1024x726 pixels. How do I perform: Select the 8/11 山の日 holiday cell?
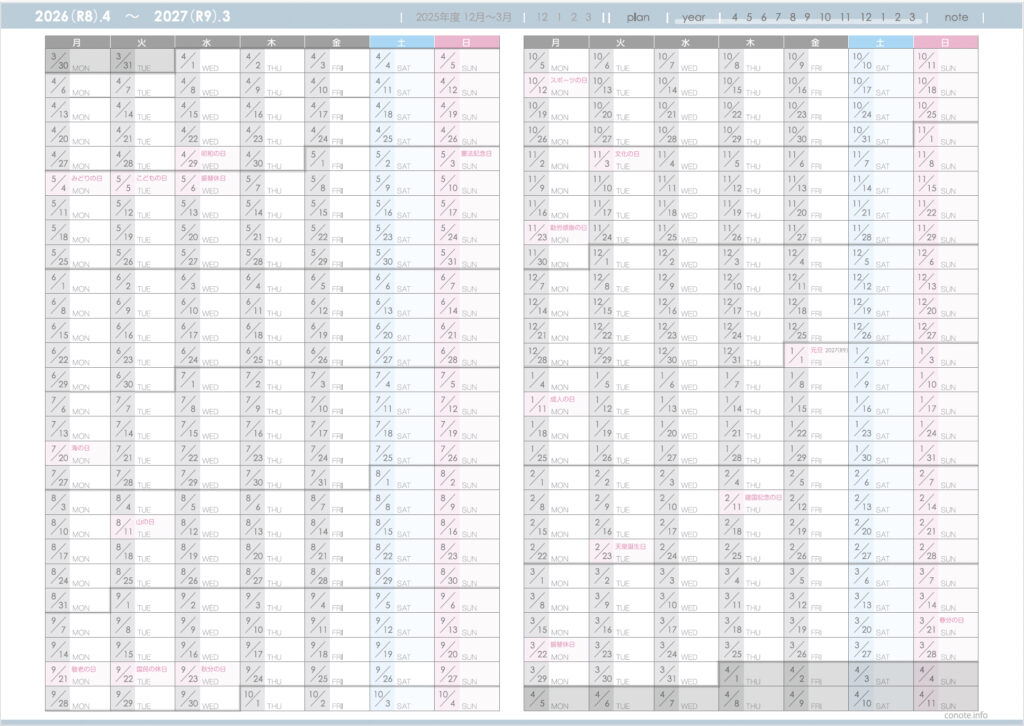click(142, 526)
